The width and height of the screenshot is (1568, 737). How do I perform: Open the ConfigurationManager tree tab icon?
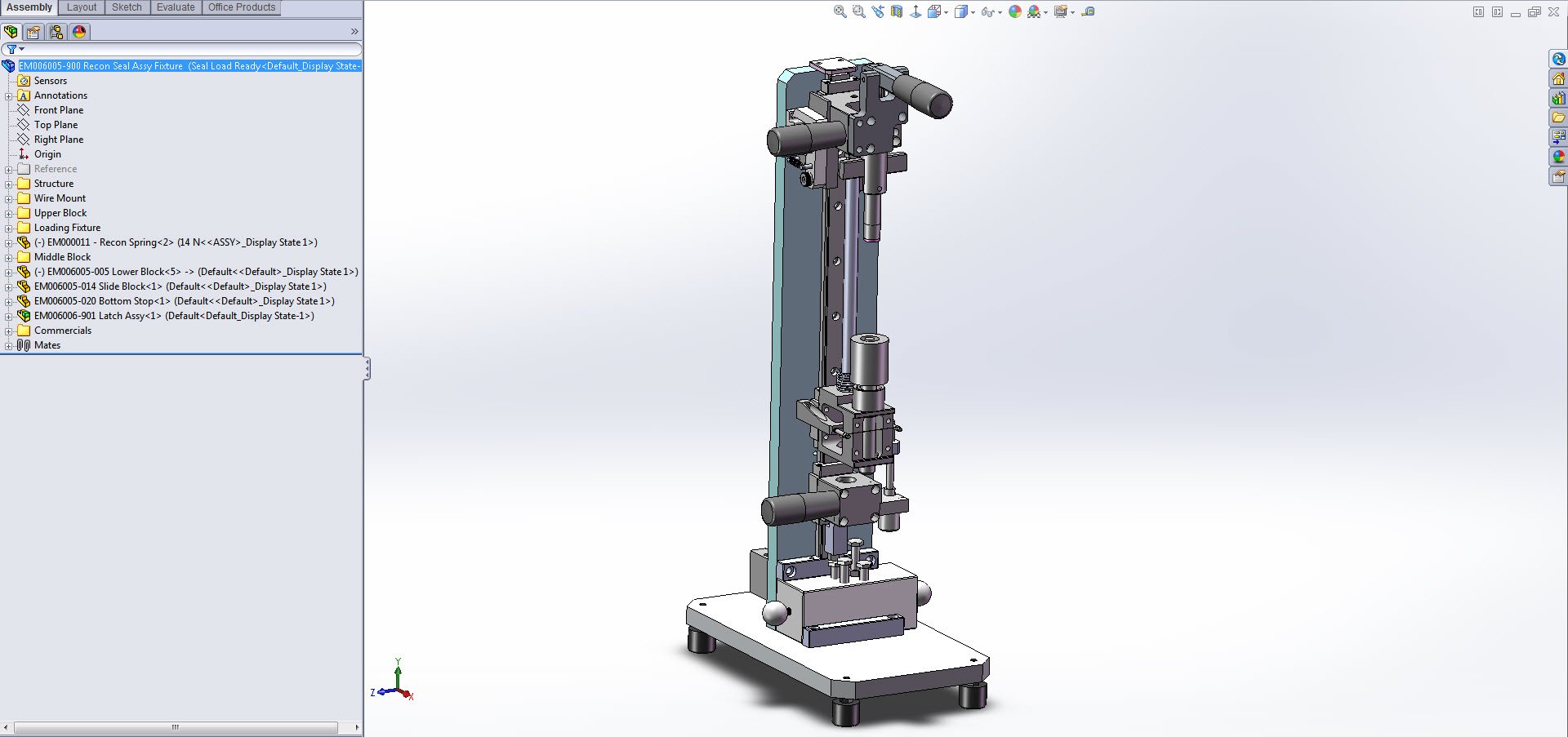(x=56, y=32)
